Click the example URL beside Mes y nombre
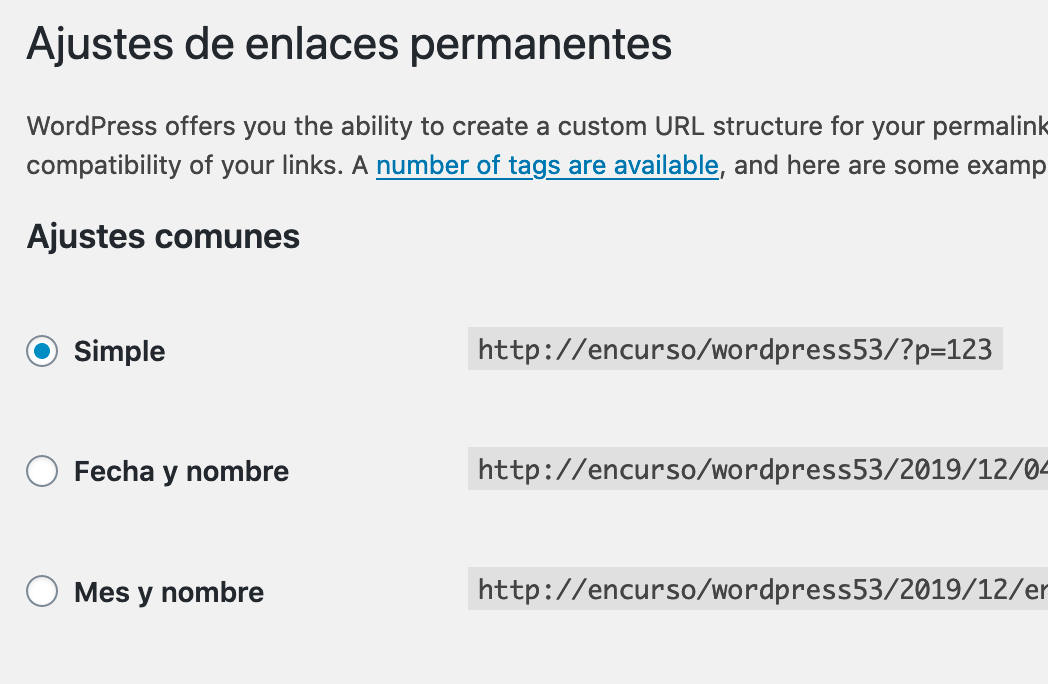Image resolution: width=1048 pixels, height=684 pixels. [758, 590]
